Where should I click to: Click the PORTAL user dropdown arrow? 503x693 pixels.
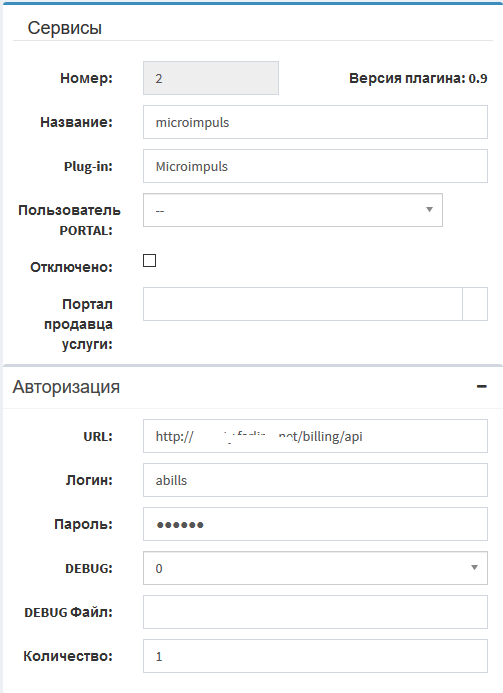(429, 209)
